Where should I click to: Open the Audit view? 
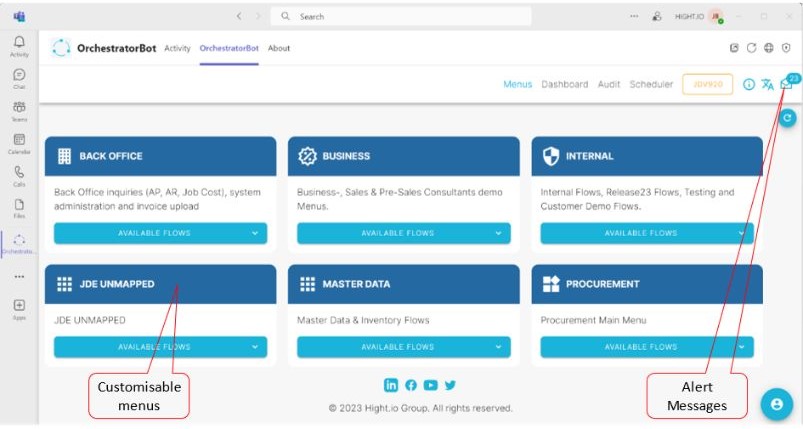click(x=609, y=84)
